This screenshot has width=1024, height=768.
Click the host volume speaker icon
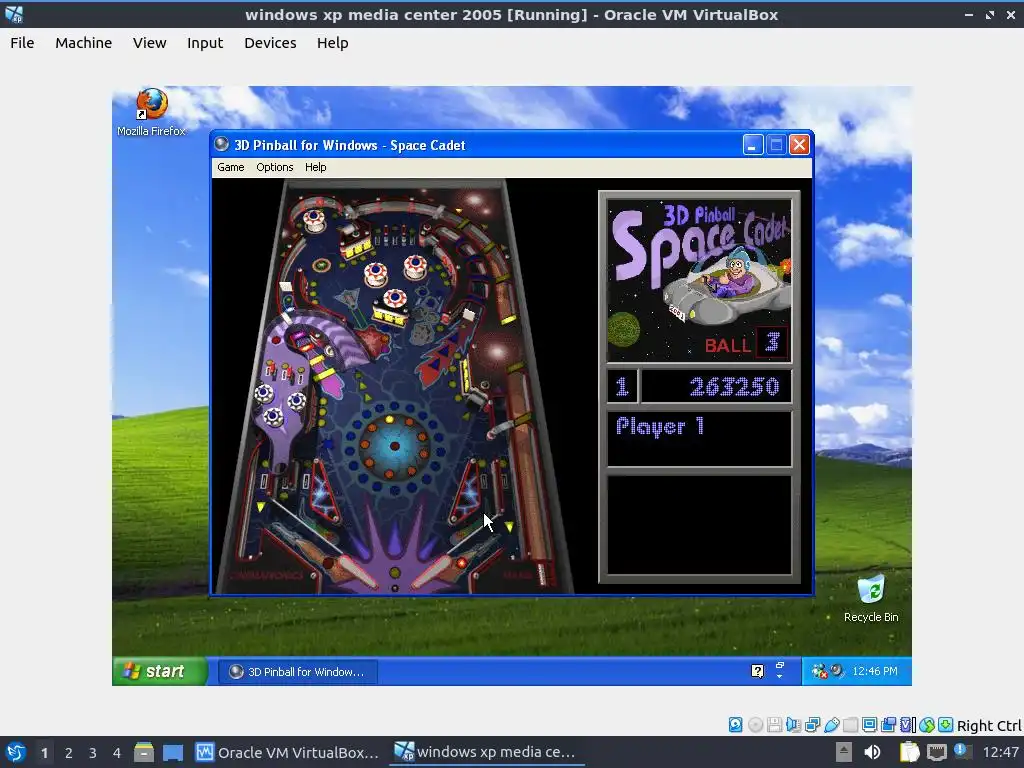(872, 752)
